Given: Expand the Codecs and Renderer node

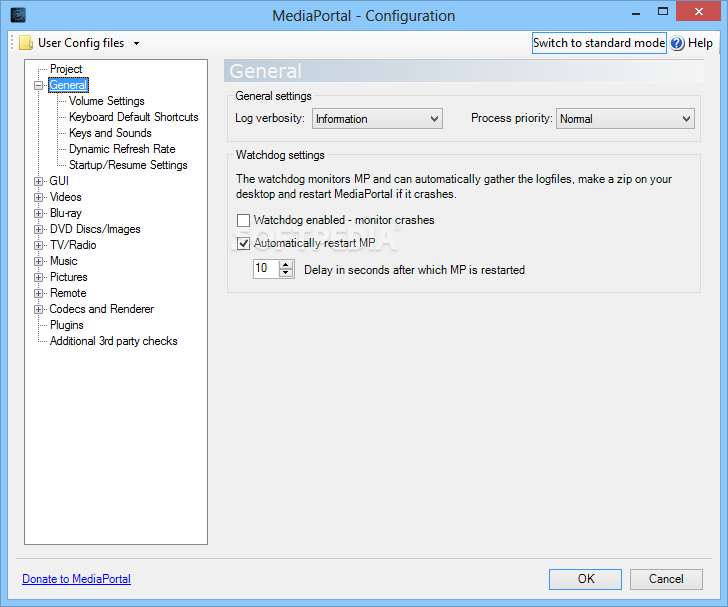Looking at the screenshot, I should point(39,309).
